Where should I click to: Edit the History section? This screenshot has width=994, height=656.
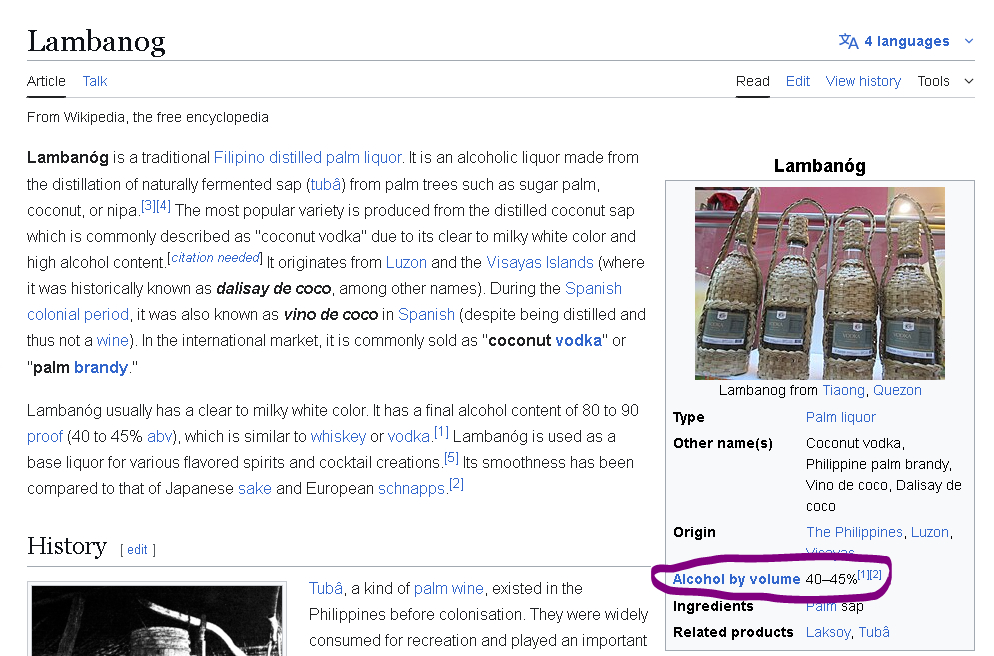tap(137, 550)
